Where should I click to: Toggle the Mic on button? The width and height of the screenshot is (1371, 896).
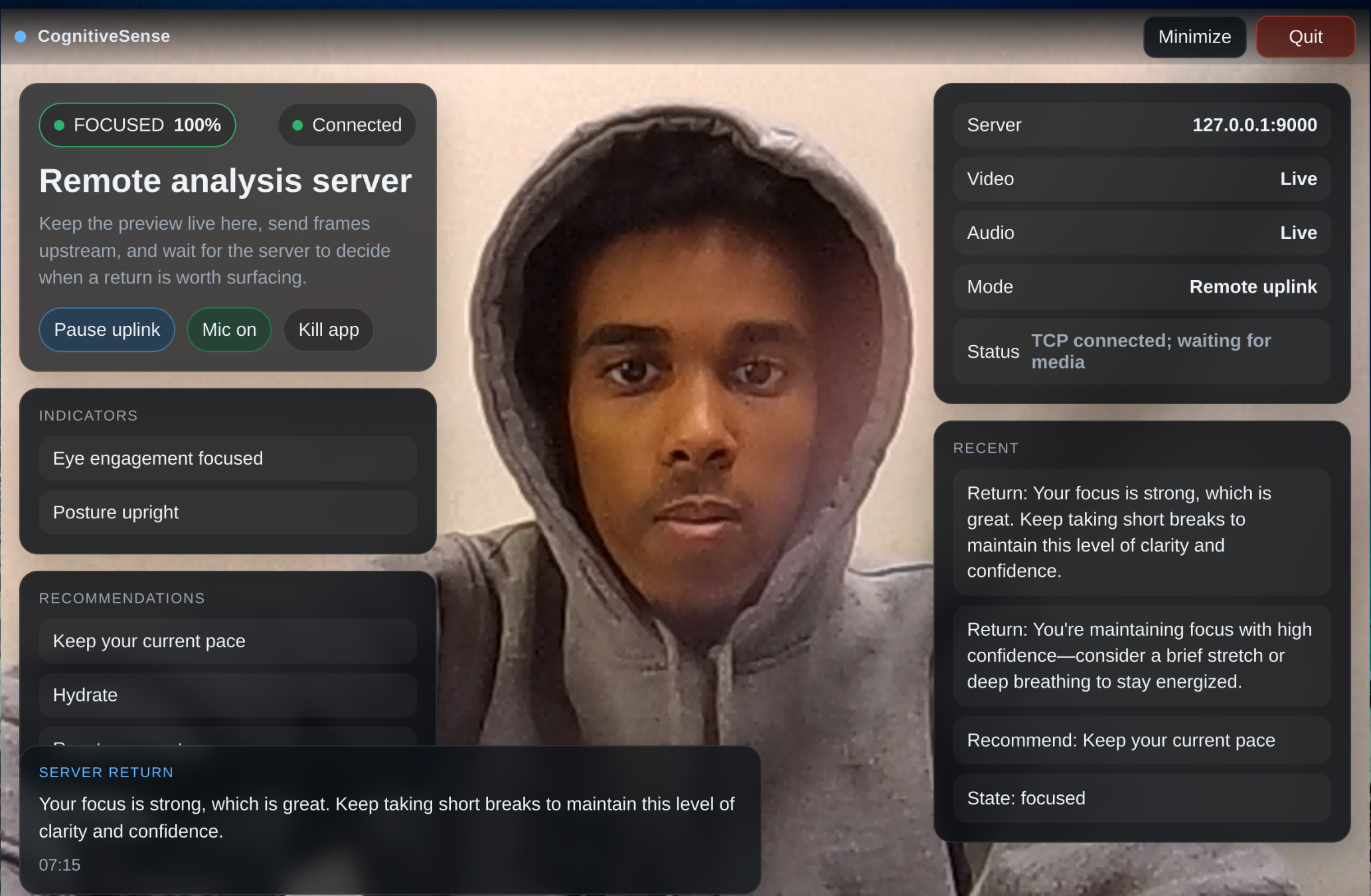(x=228, y=330)
